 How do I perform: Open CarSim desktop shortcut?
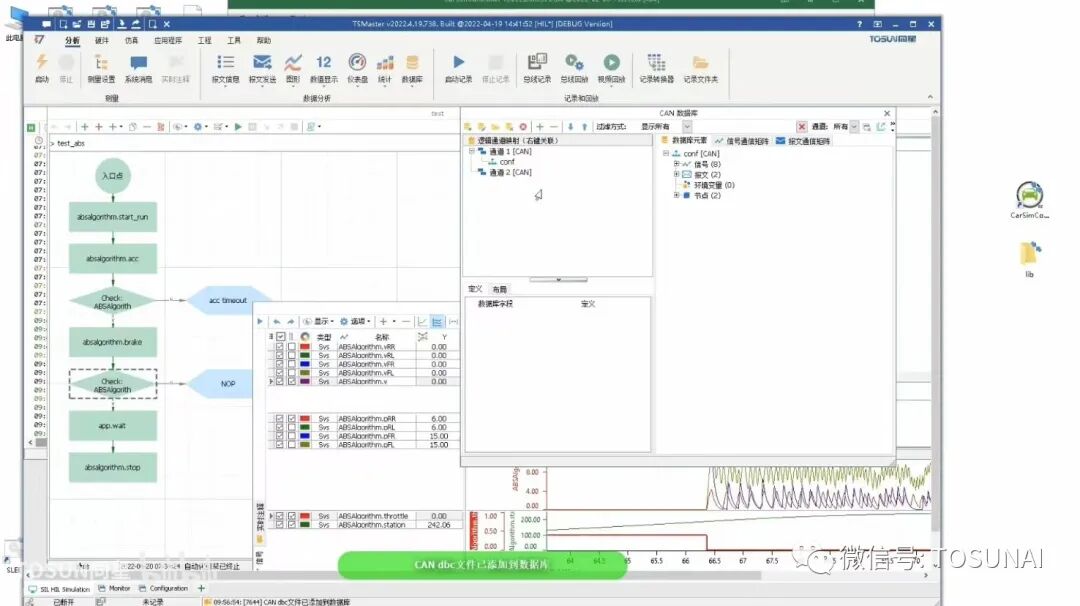pyautogui.click(x=1030, y=200)
